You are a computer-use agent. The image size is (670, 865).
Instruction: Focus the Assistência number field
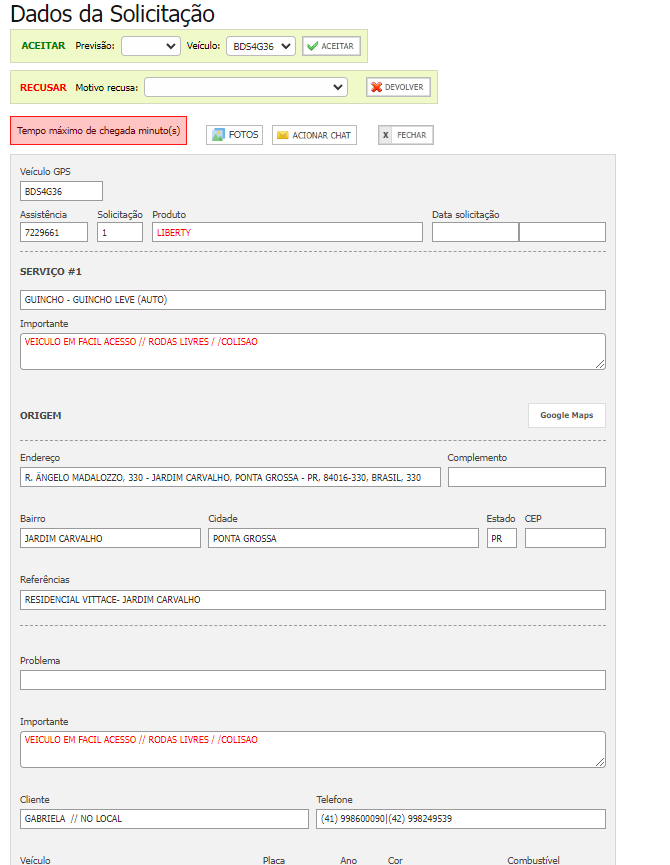pos(54,232)
